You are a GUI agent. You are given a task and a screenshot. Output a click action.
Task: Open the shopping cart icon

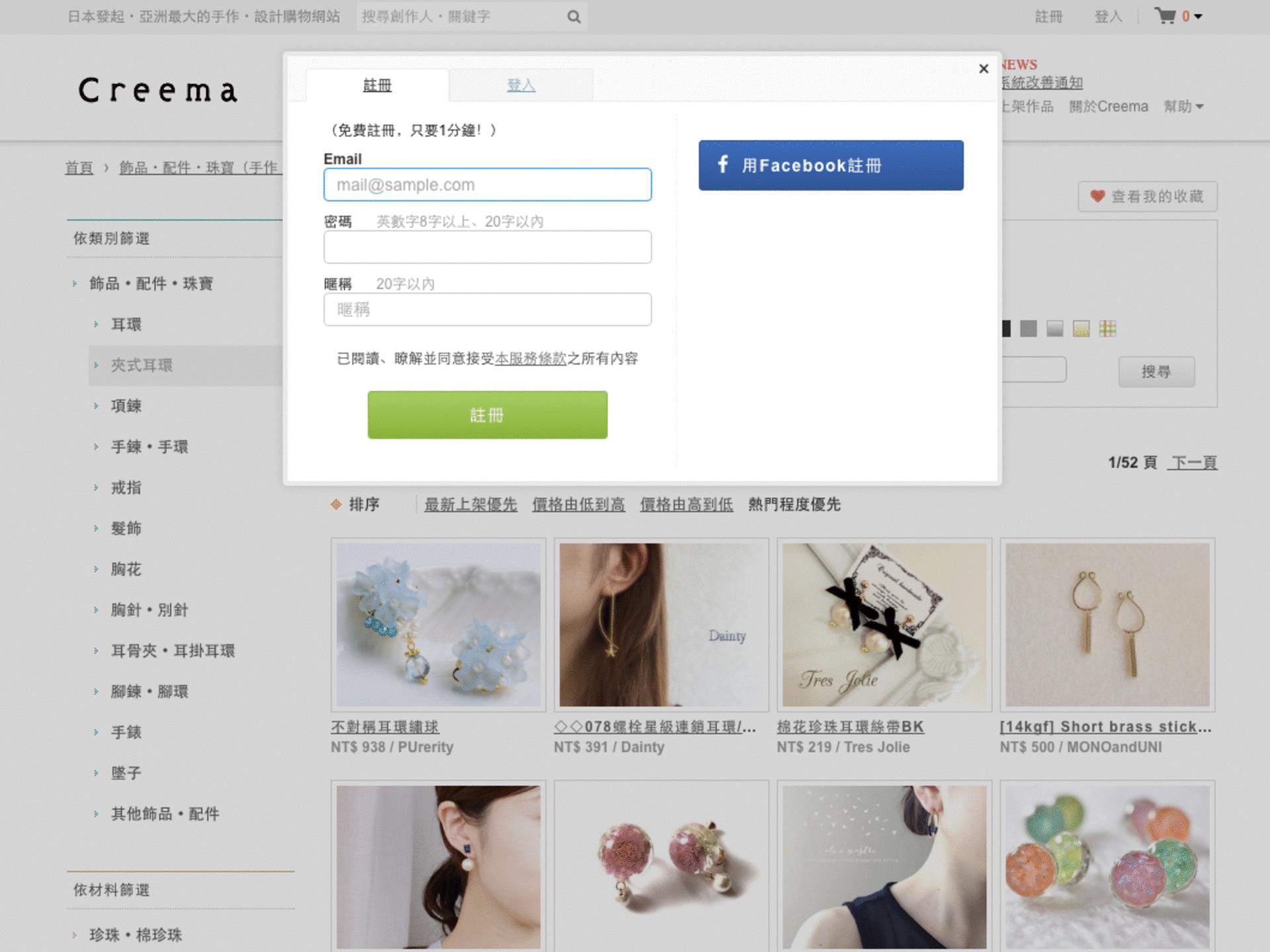coord(1167,17)
